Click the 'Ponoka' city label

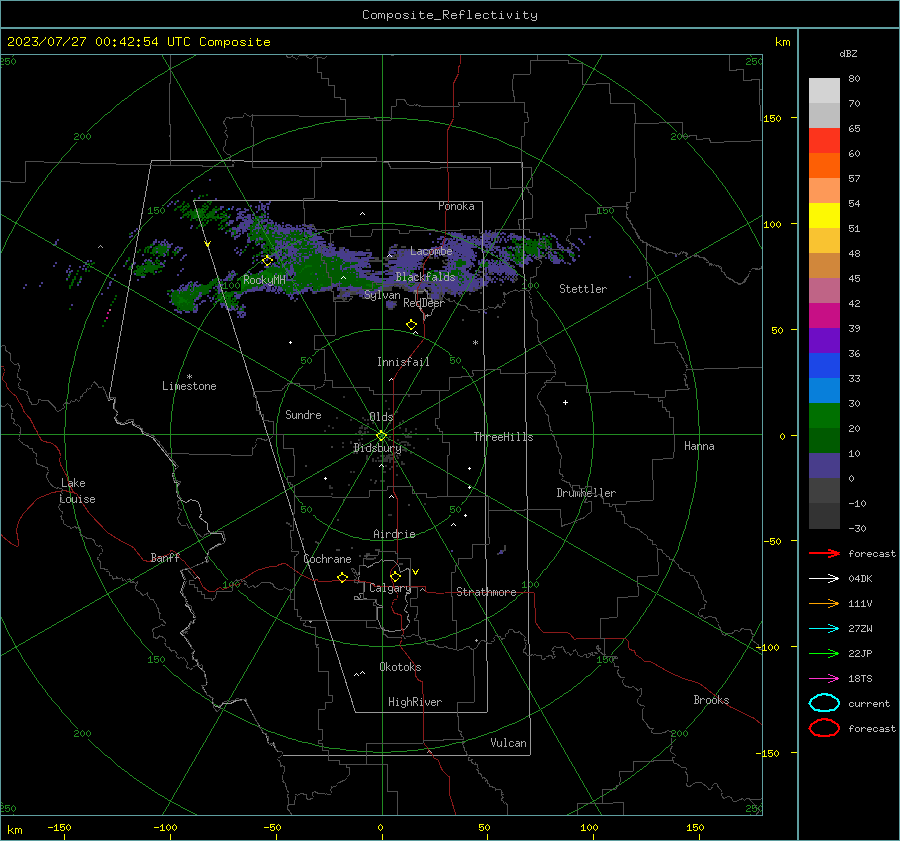tap(456, 206)
